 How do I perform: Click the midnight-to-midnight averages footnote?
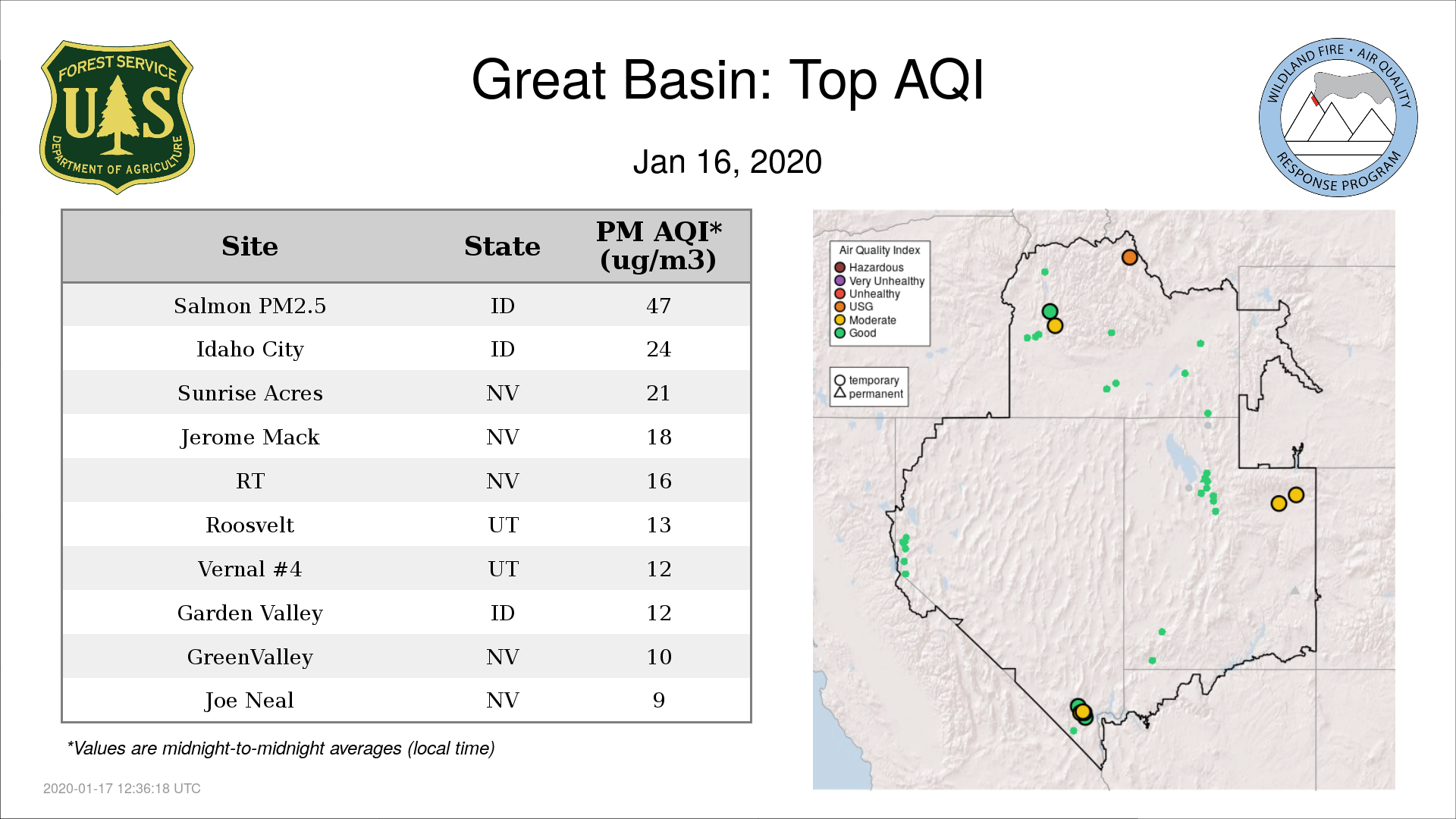pos(281,749)
